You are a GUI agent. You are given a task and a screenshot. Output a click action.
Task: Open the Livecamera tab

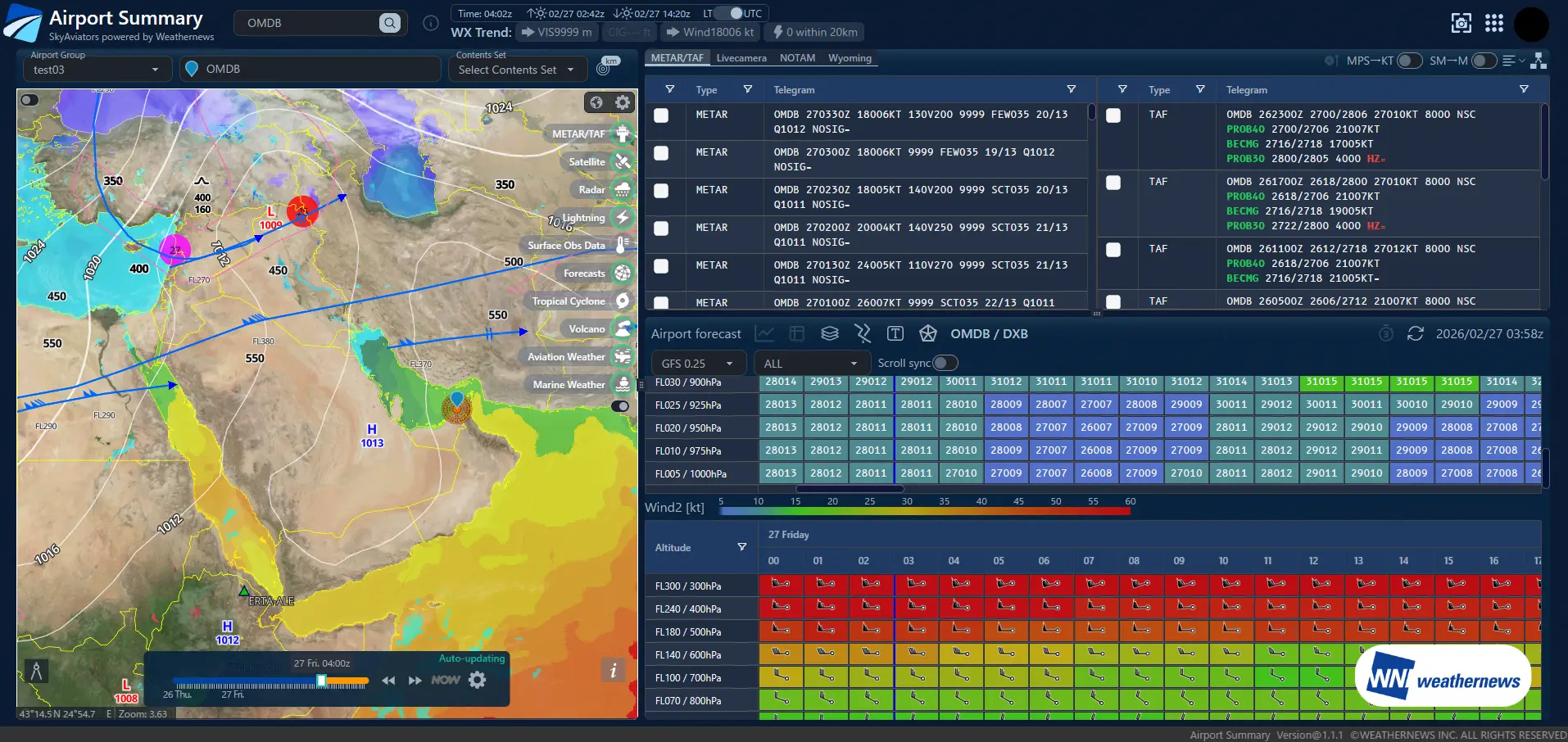pos(741,58)
